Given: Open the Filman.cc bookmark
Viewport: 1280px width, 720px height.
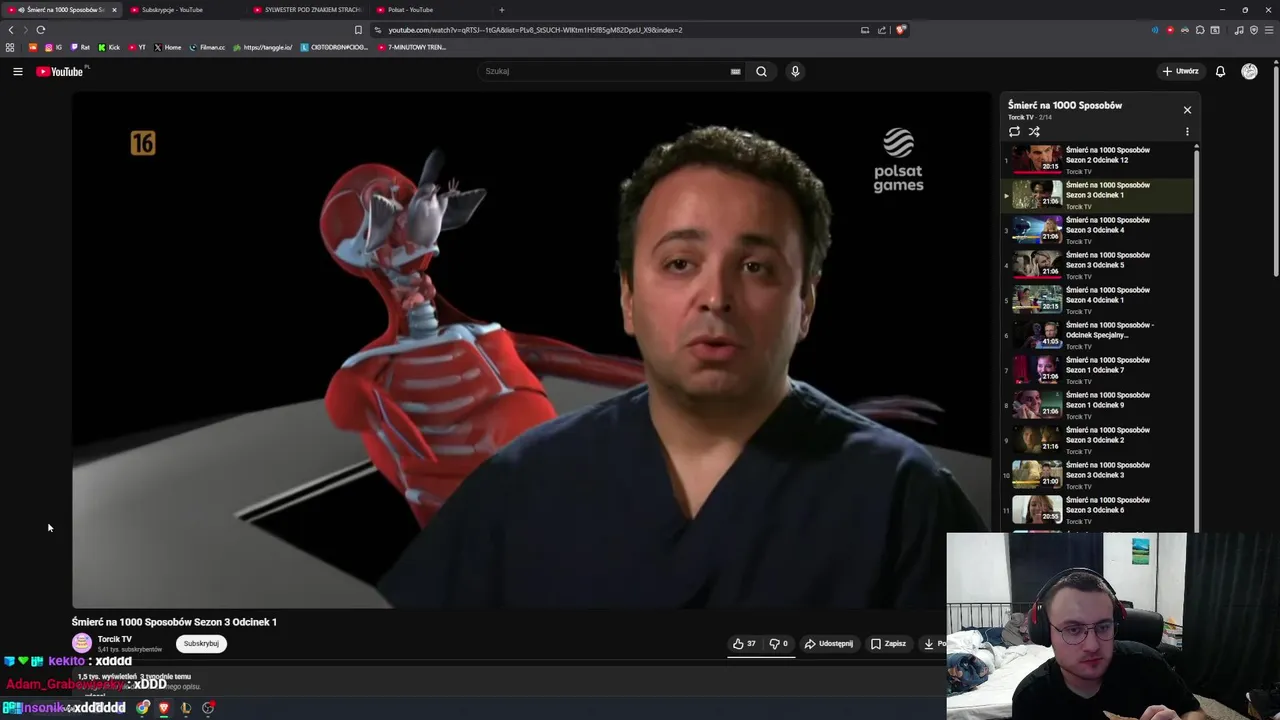Looking at the screenshot, I should coord(208,47).
